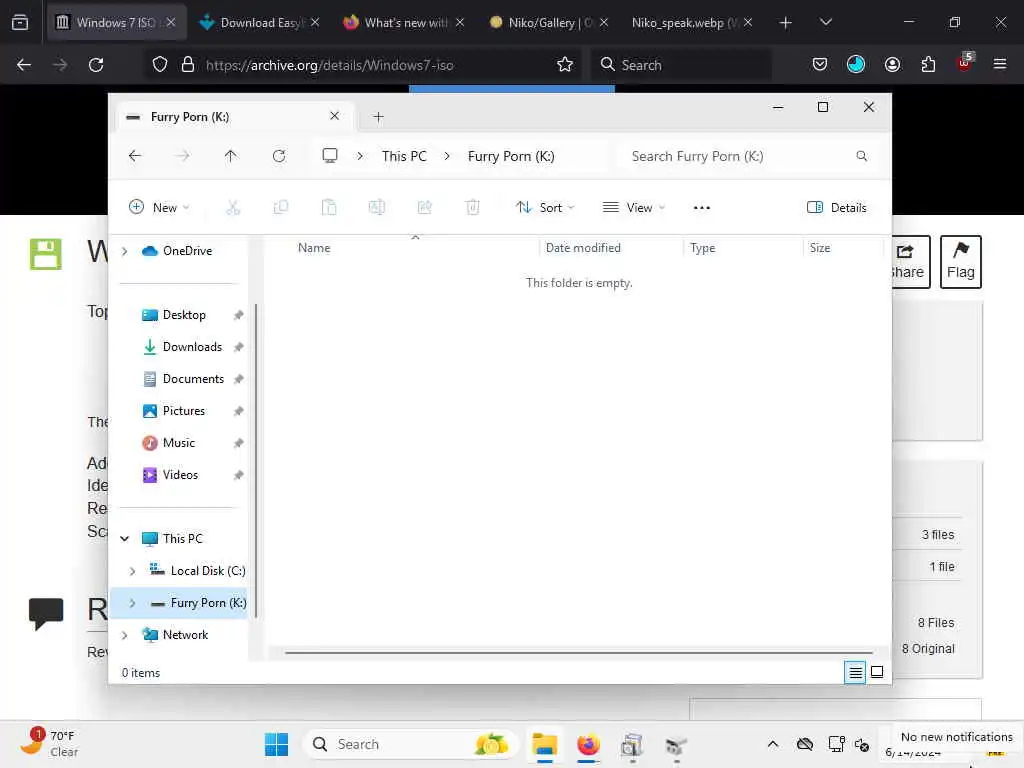The height and width of the screenshot is (768, 1024).
Task: Click the Copy icon in Explorer toolbar
Action: point(281,208)
